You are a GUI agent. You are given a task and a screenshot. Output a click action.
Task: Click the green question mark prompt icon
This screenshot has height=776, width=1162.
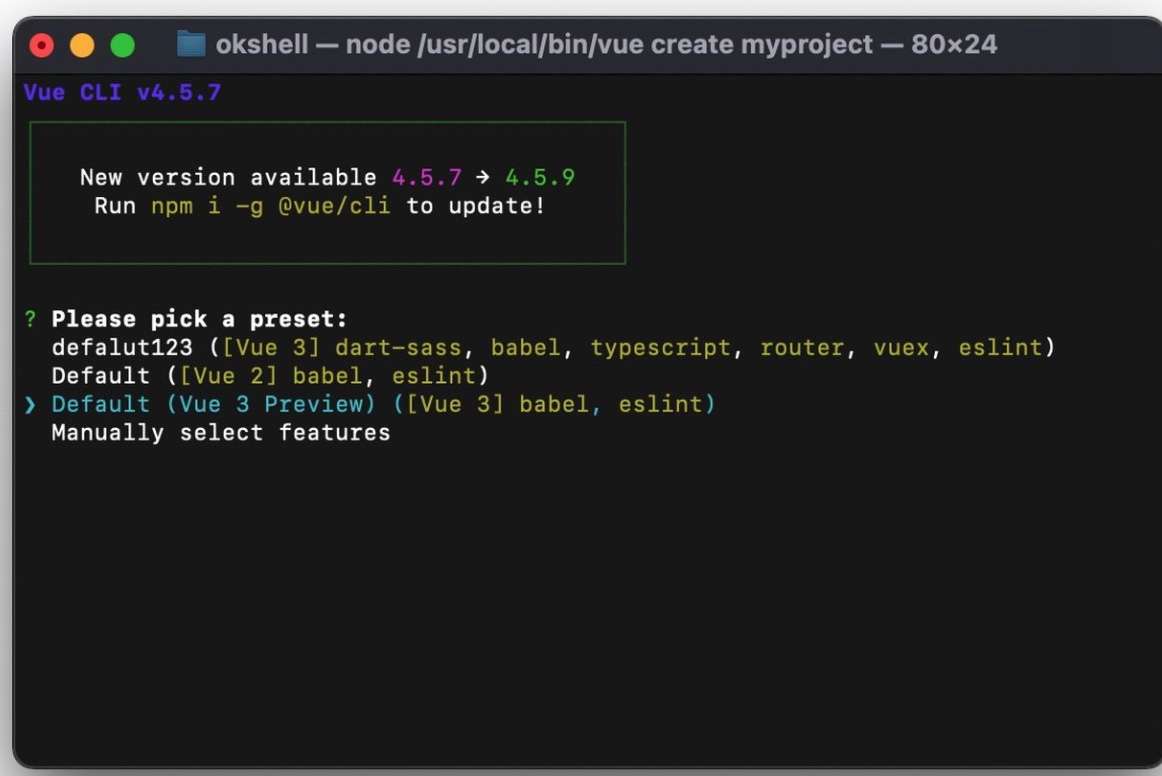coord(30,320)
